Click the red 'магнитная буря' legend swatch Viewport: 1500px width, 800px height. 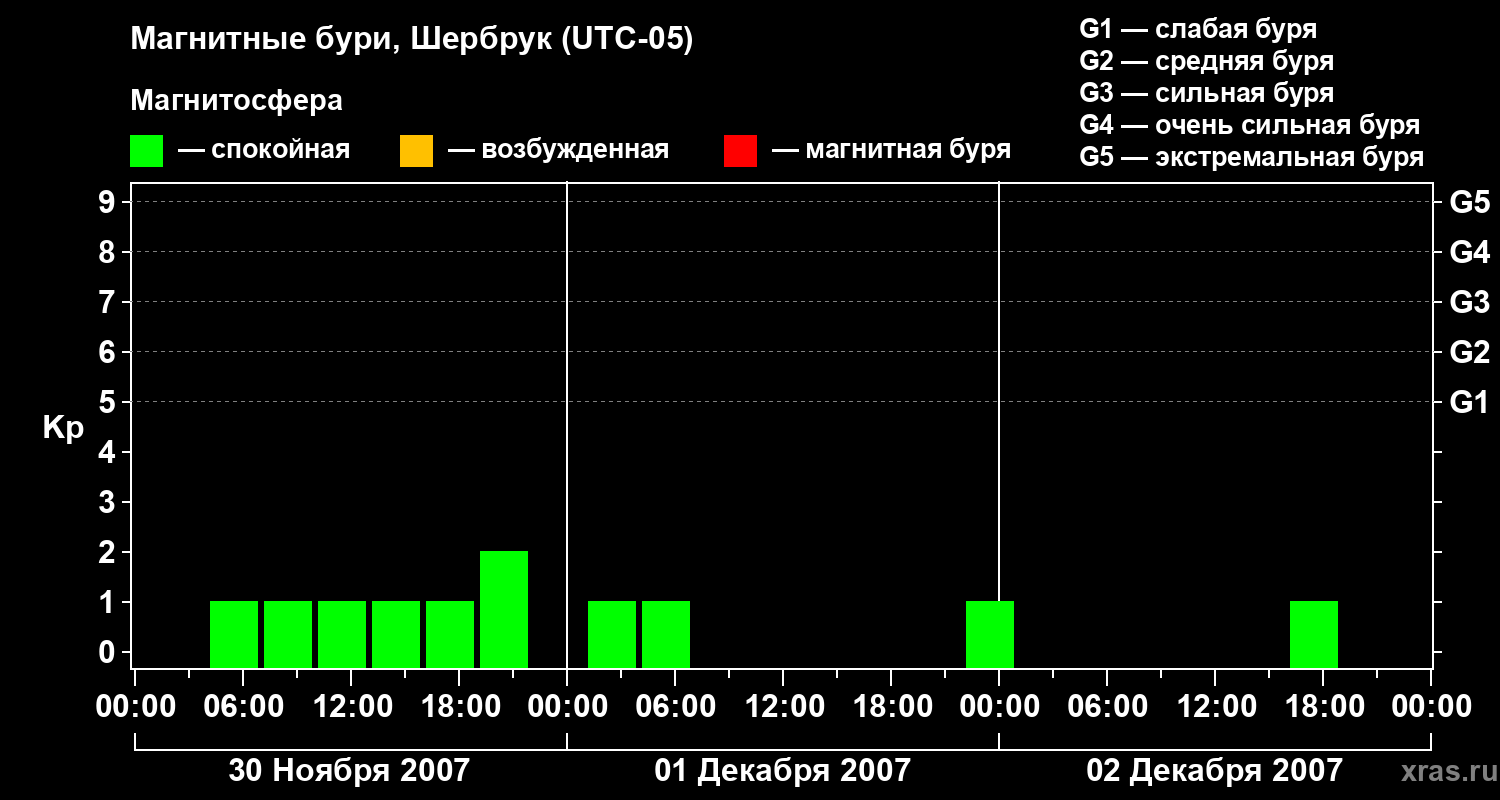(x=740, y=151)
